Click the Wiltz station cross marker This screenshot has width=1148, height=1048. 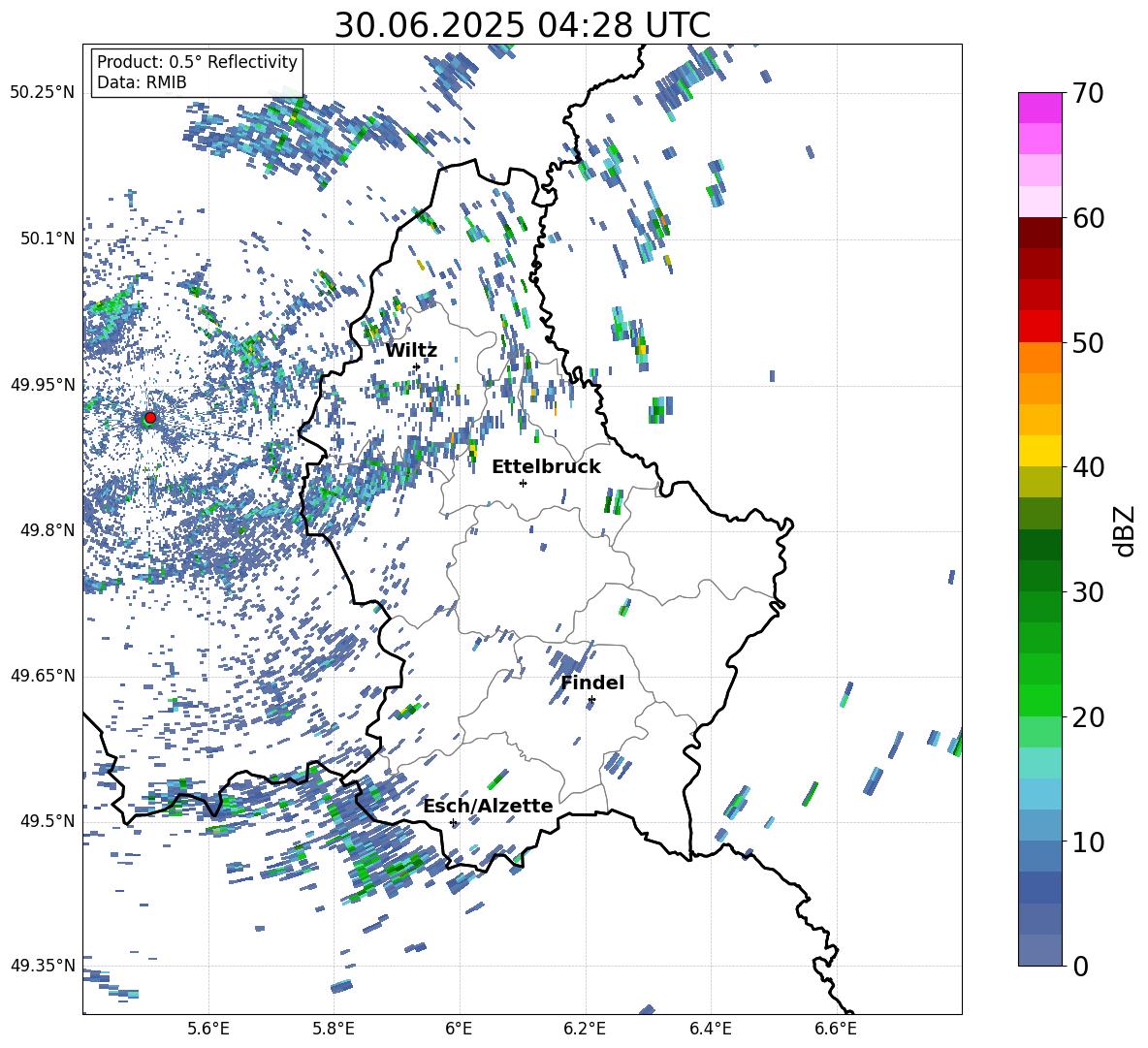pos(417,366)
